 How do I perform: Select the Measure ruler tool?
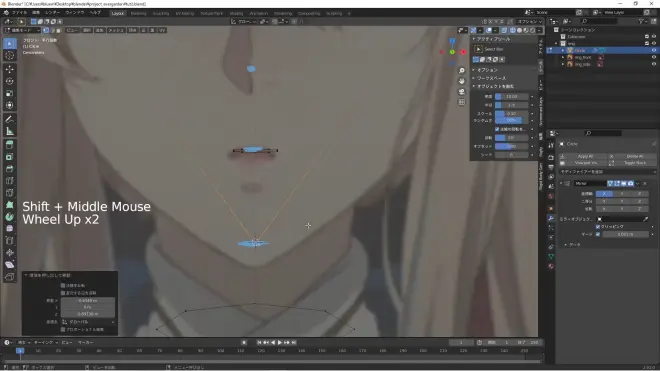point(10,131)
